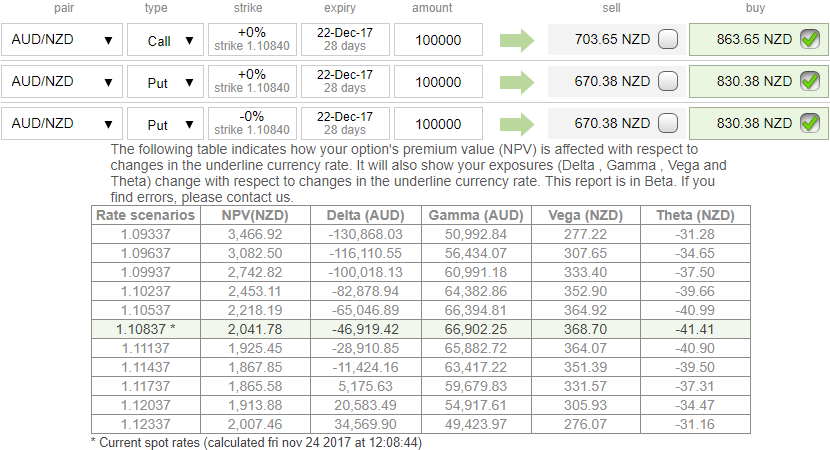Toggle the buy checkbox in the third row
The width and height of the screenshot is (830, 450).
[810, 124]
